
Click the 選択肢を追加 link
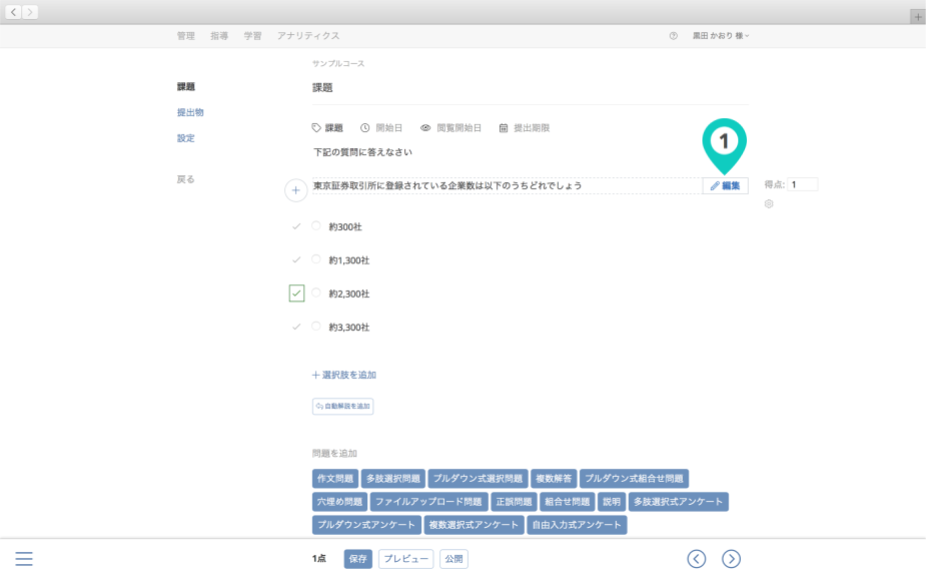(344, 375)
